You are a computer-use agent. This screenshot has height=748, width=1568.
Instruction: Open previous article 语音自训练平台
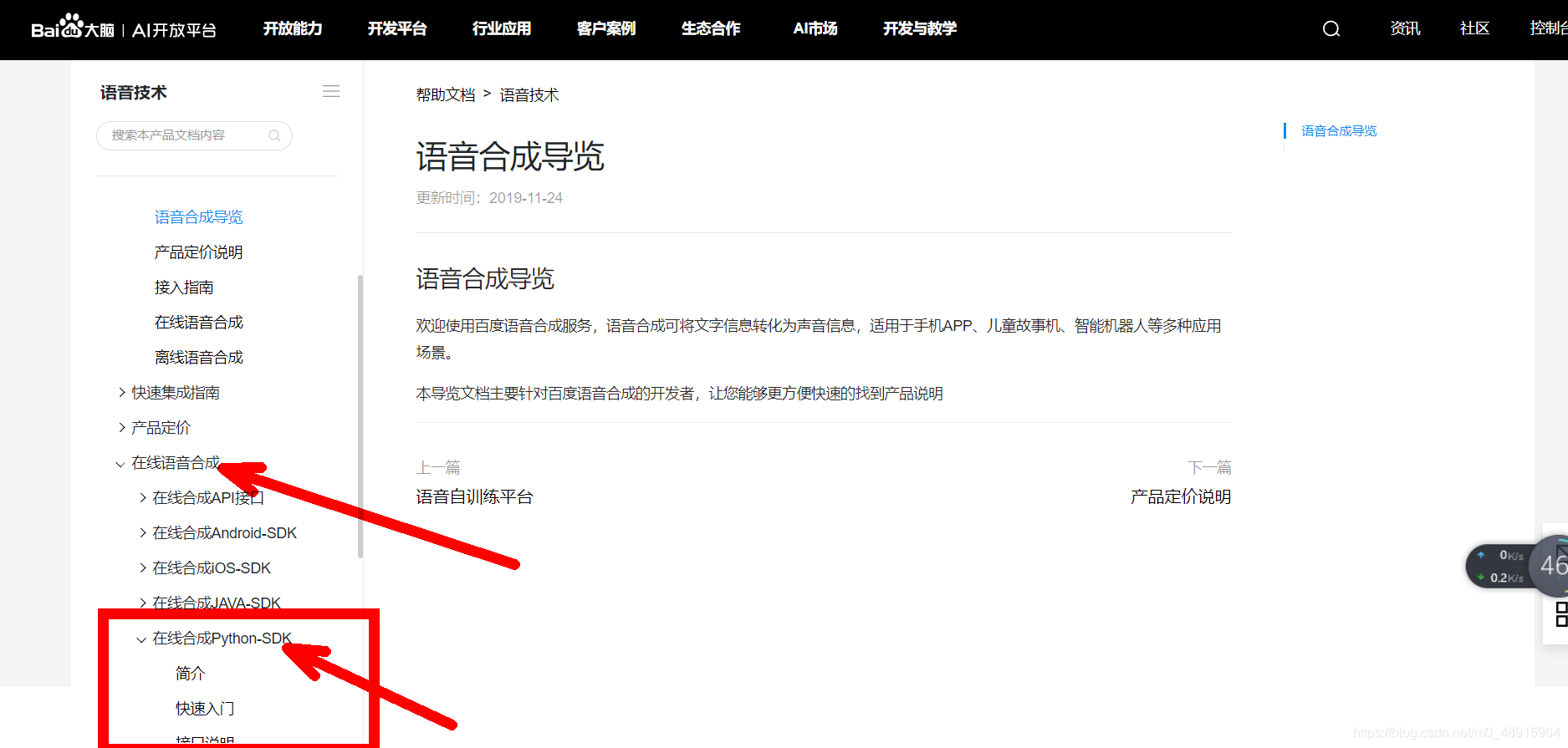474,497
